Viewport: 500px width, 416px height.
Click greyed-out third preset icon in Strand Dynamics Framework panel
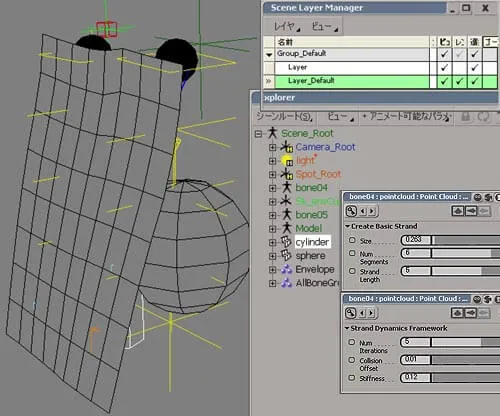pyautogui.click(x=484, y=313)
